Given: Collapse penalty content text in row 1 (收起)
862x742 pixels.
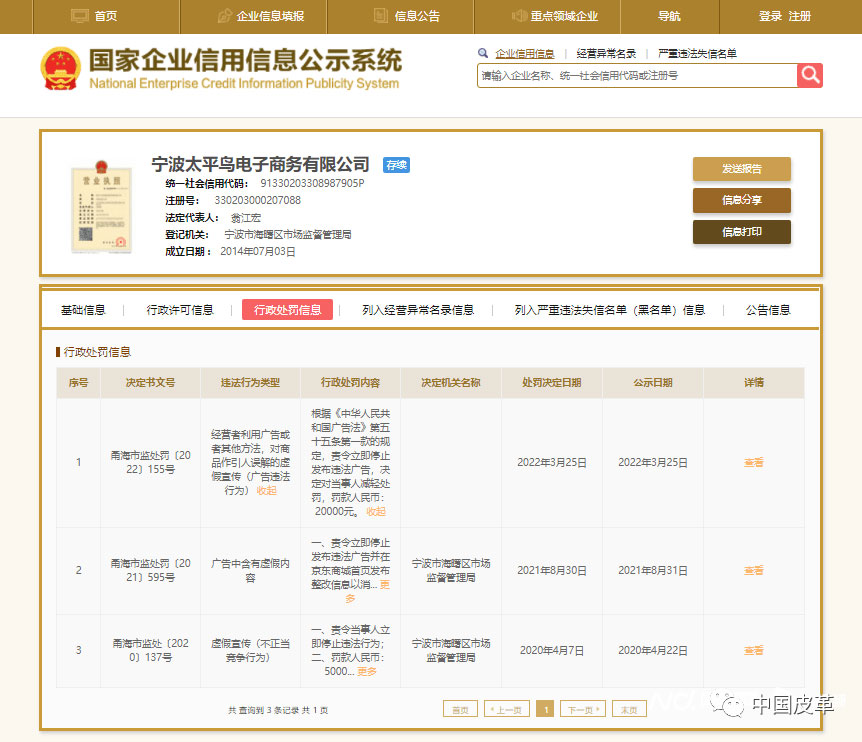Looking at the screenshot, I should [x=376, y=512].
